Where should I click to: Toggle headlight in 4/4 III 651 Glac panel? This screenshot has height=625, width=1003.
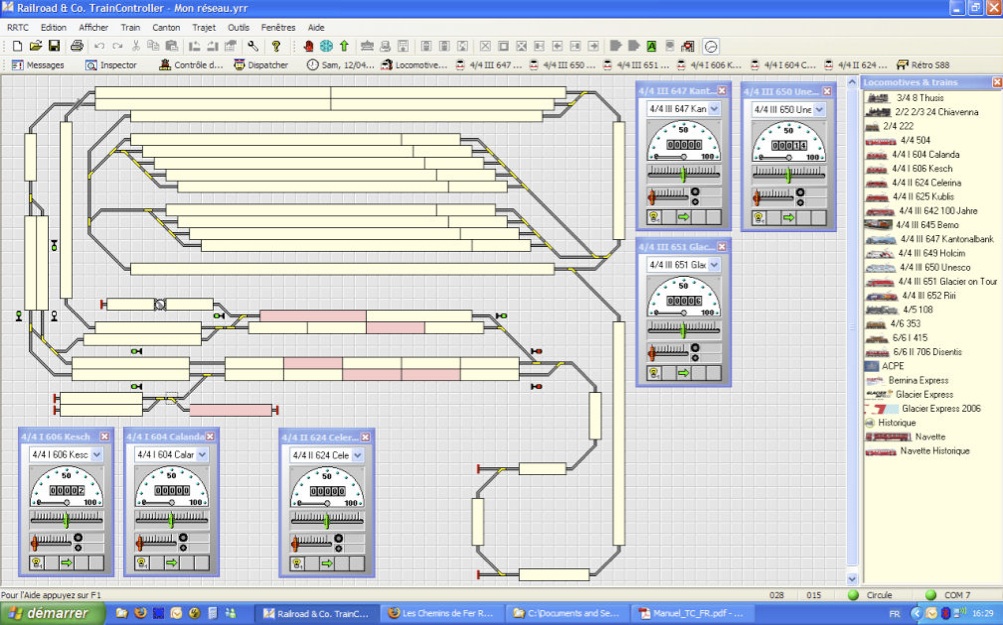[x=654, y=372]
